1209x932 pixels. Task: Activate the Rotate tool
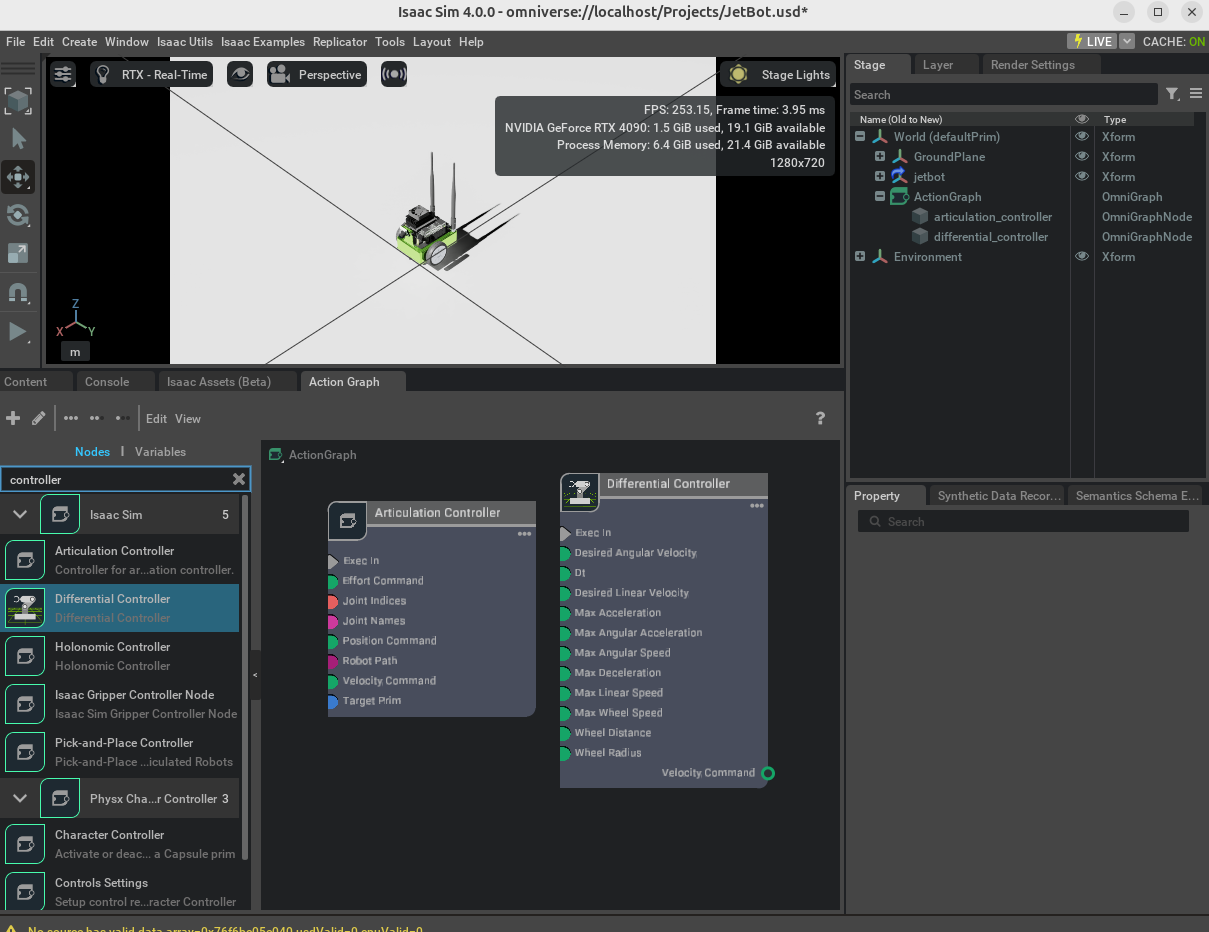click(x=18, y=215)
